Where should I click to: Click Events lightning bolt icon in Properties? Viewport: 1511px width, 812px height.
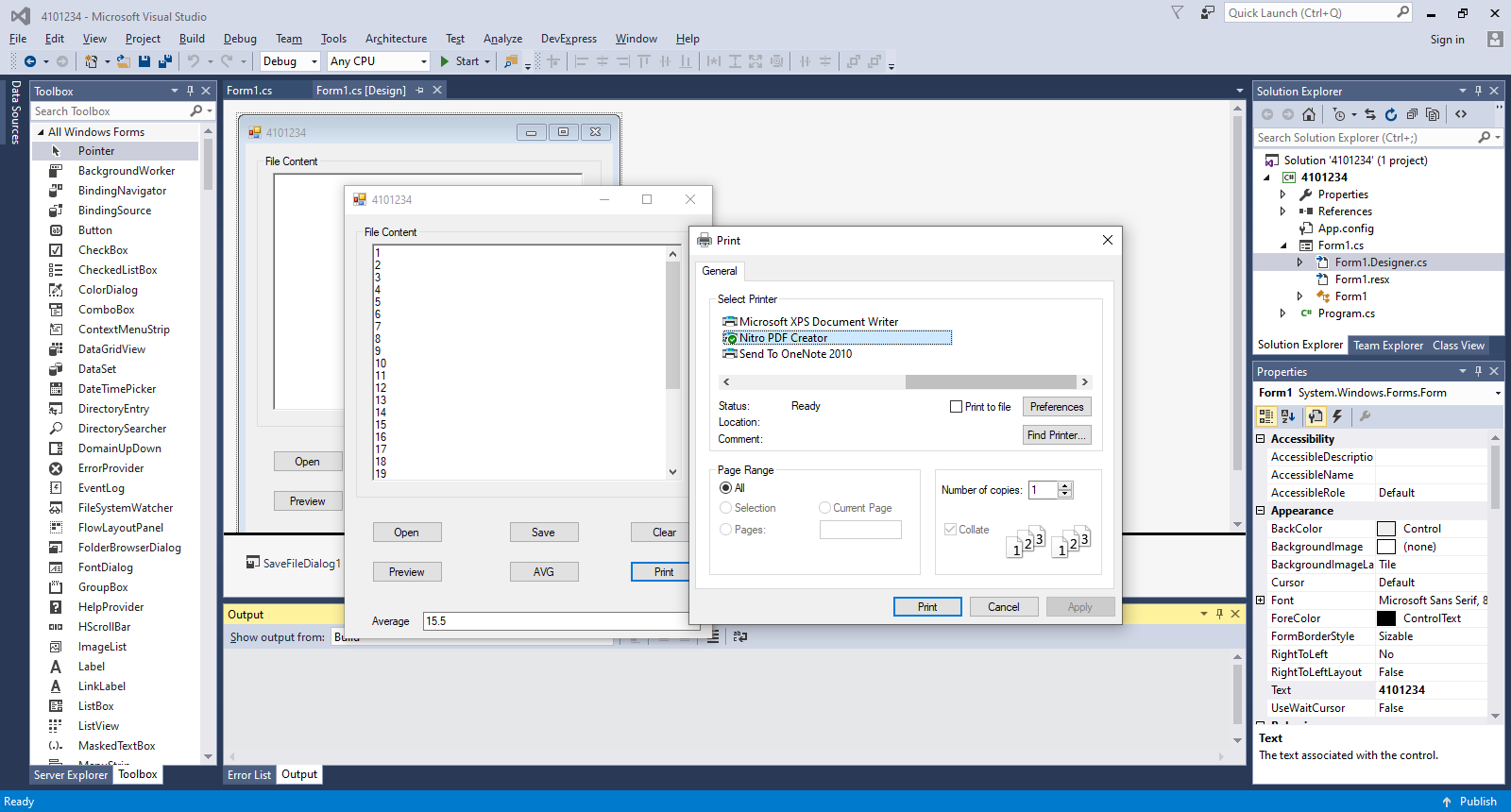pos(1337,416)
